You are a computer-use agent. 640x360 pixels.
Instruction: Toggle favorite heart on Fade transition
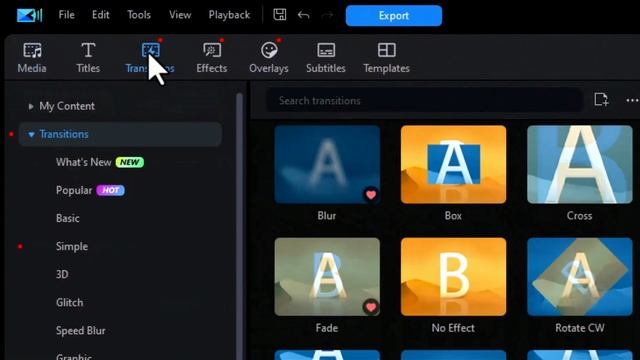point(371,307)
